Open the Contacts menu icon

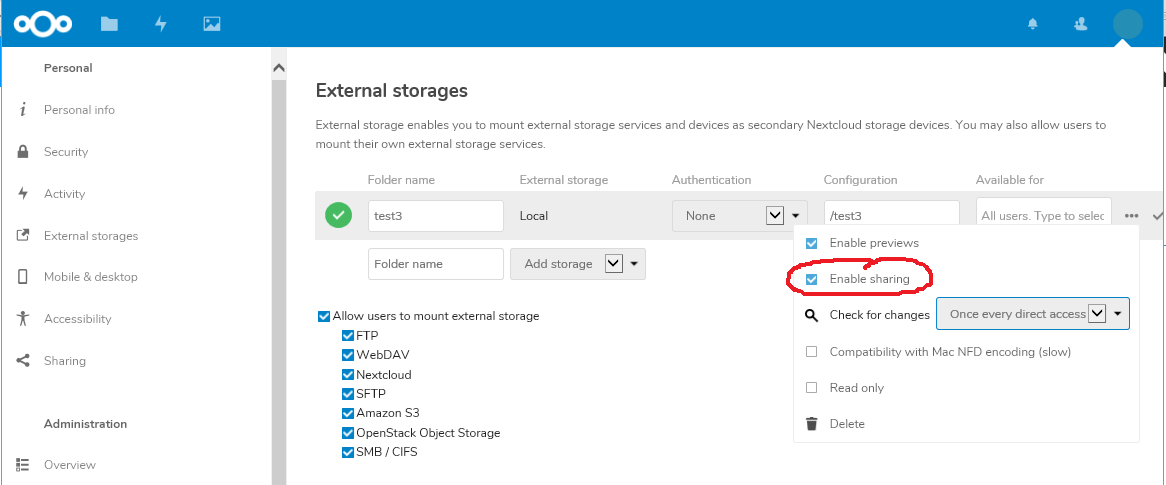[1080, 24]
